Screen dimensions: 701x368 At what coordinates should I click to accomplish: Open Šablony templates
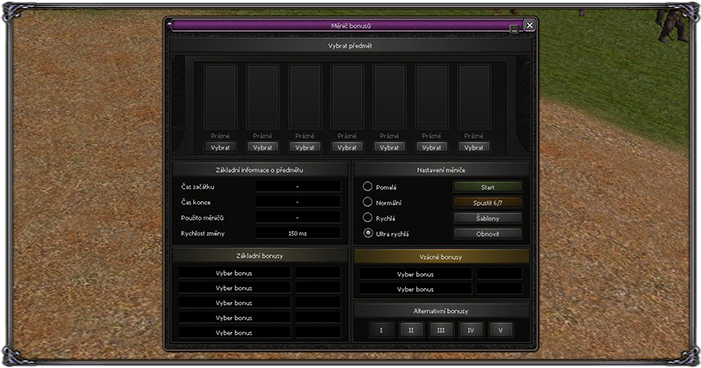pyautogui.click(x=488, y=218)
